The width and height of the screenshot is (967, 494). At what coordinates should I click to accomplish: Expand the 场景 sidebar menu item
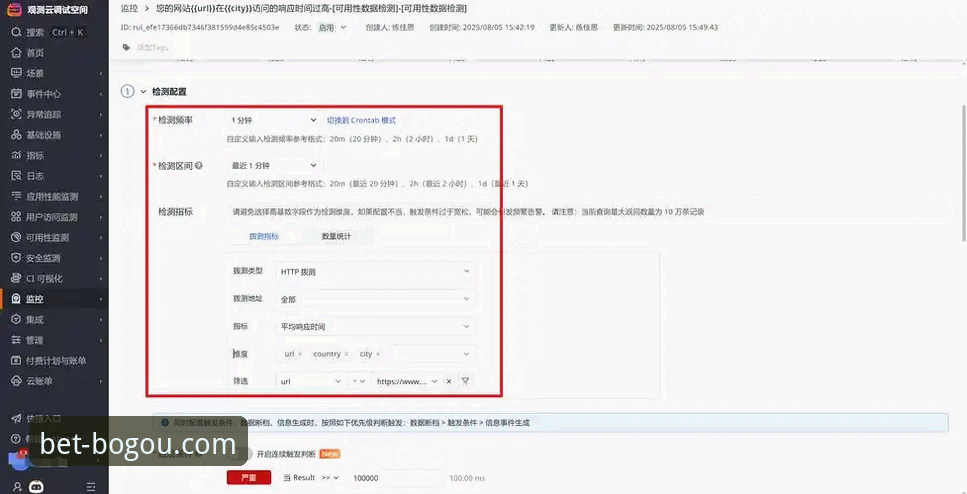click(x=54, y=73)
